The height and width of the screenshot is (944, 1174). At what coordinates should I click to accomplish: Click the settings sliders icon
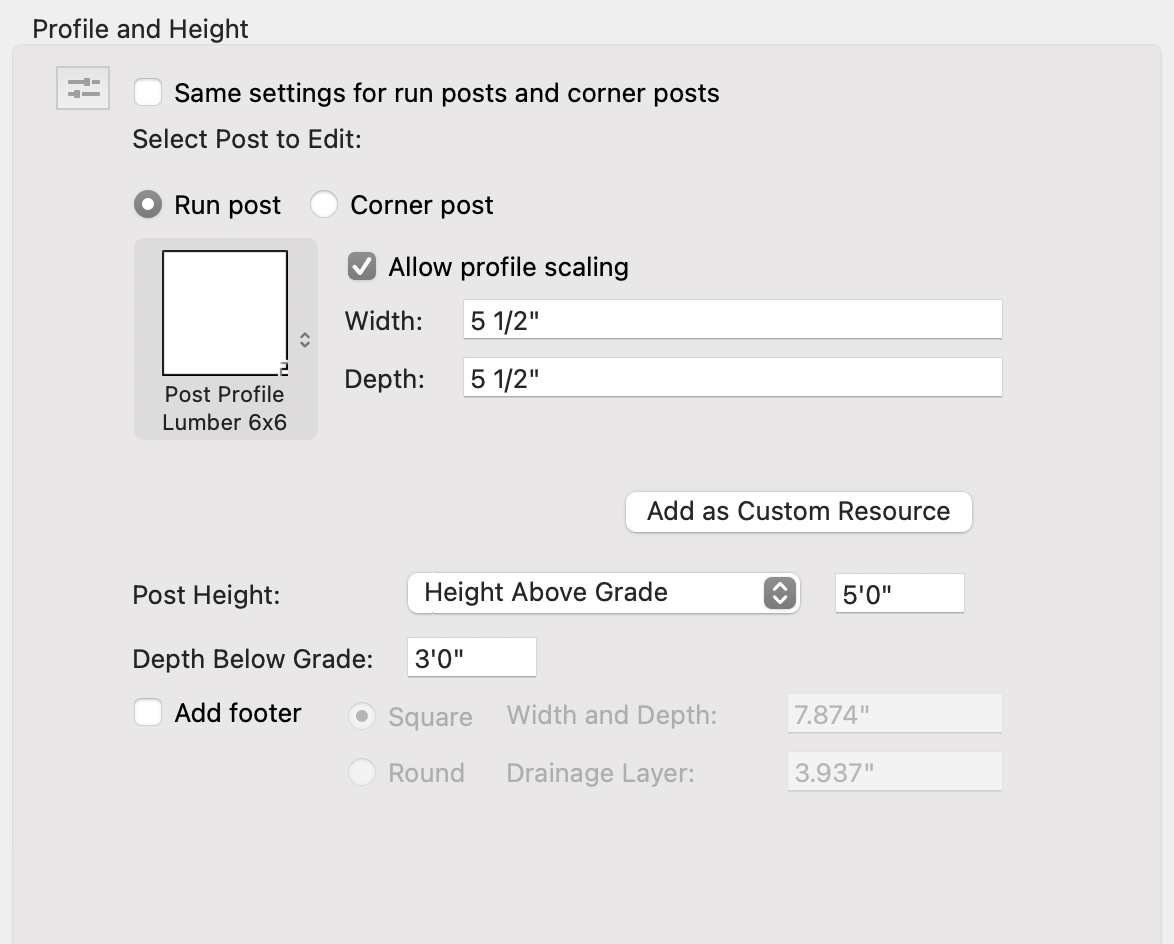[83, 89]
